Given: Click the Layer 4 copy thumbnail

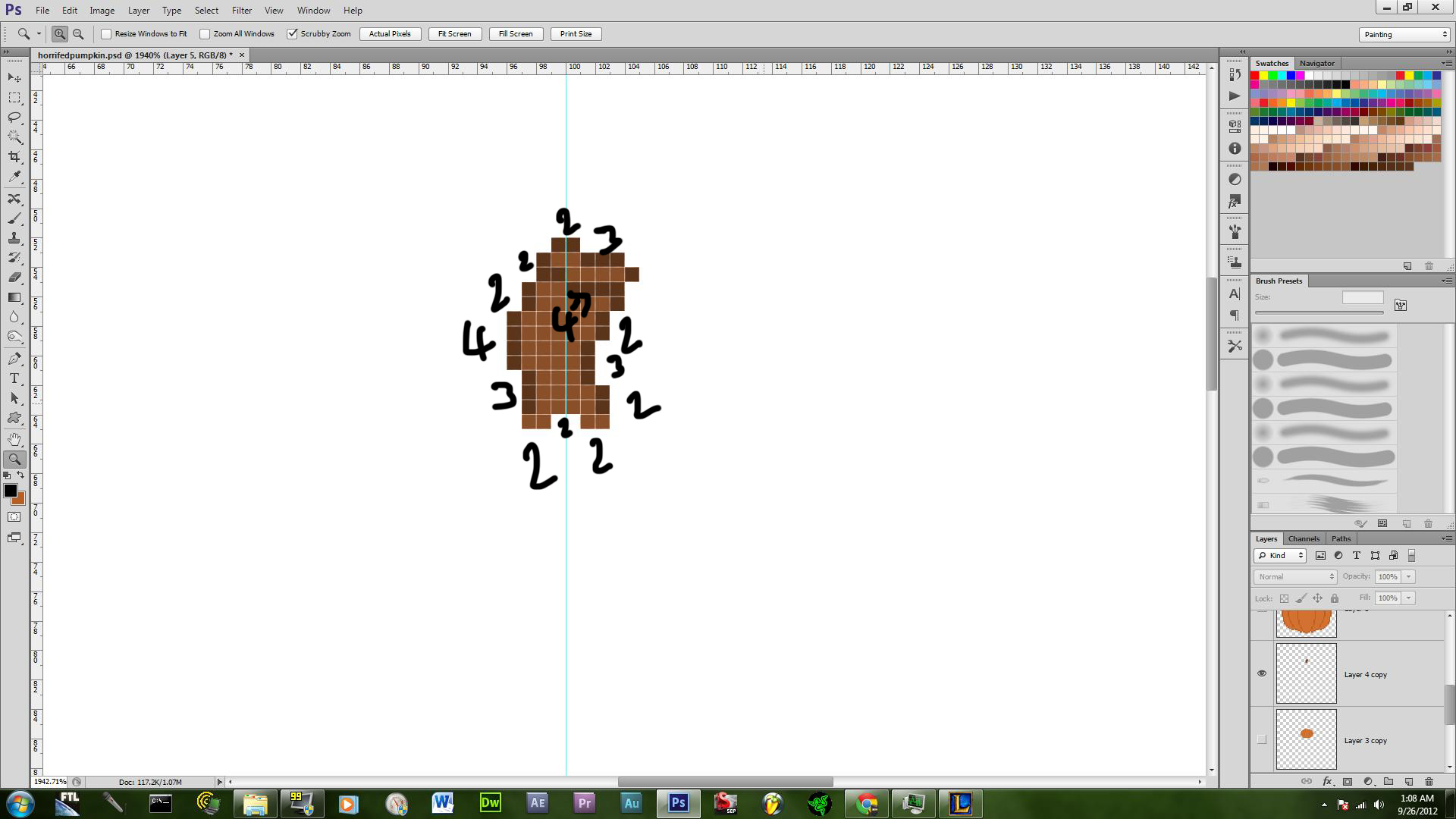Looking at the screenshot, I should pos(1306,673).
